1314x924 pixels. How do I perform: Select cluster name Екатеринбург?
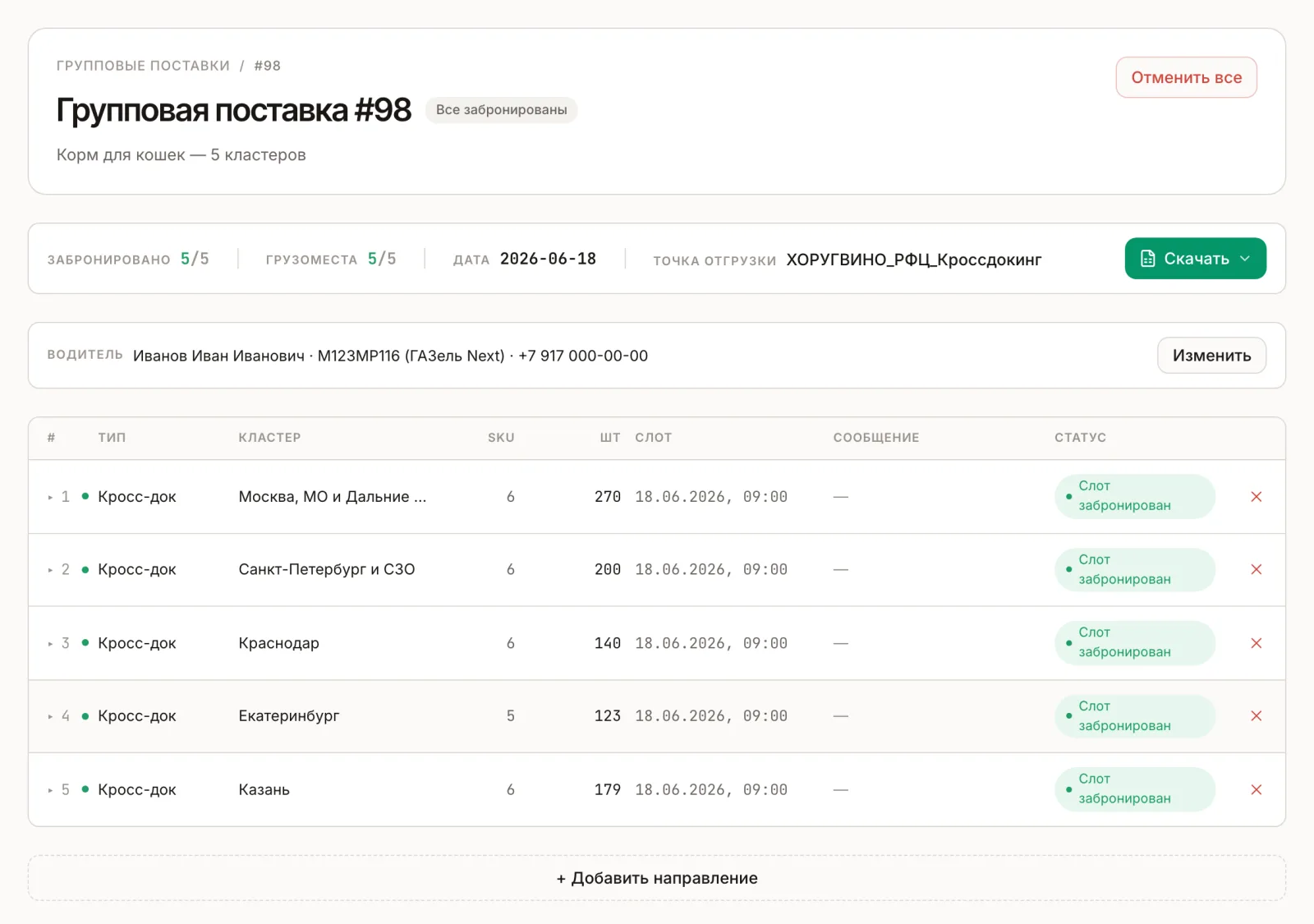tap(289, 716)
